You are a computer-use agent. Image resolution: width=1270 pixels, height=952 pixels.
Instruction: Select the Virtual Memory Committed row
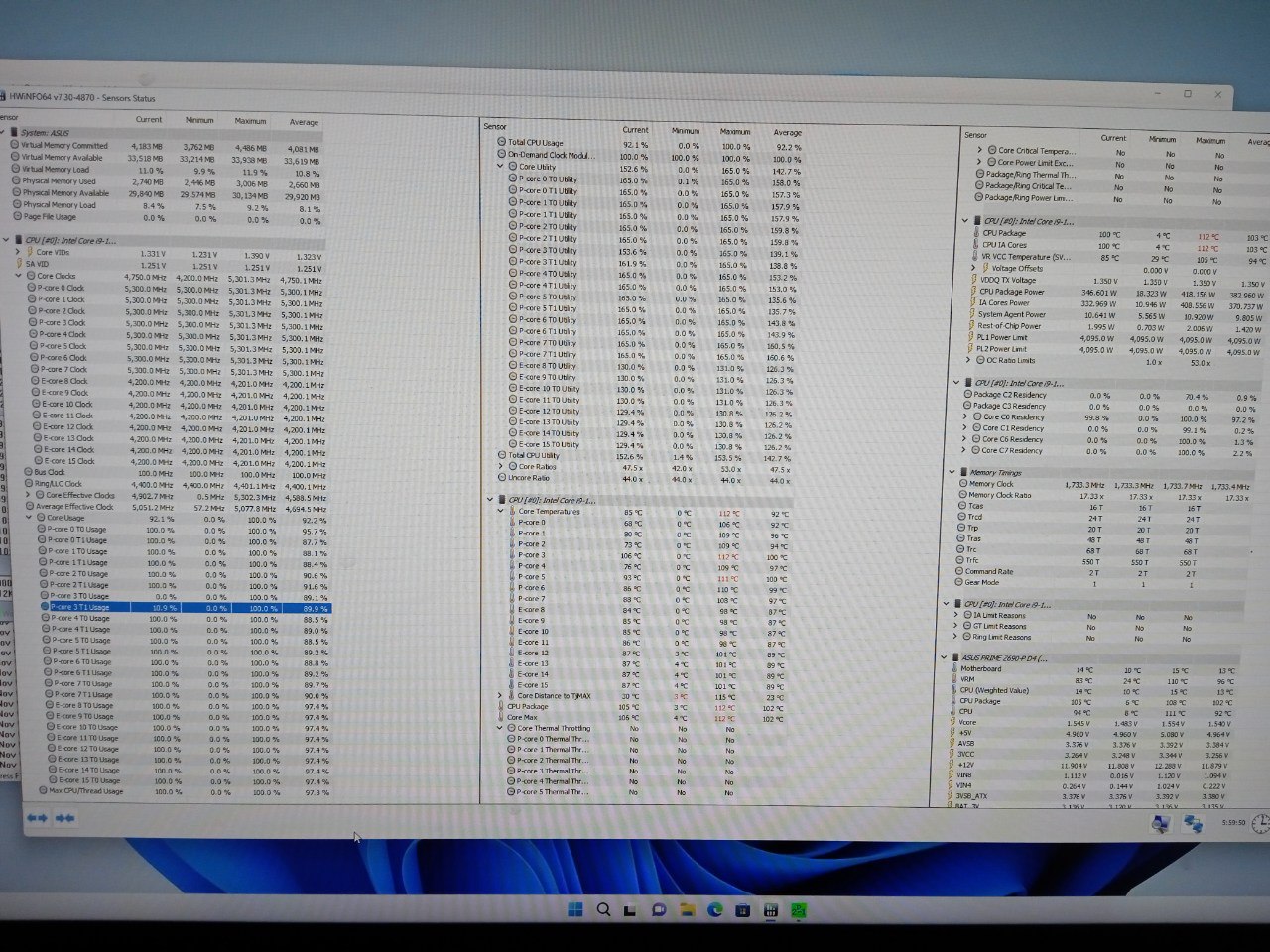[x=166, y=146]
